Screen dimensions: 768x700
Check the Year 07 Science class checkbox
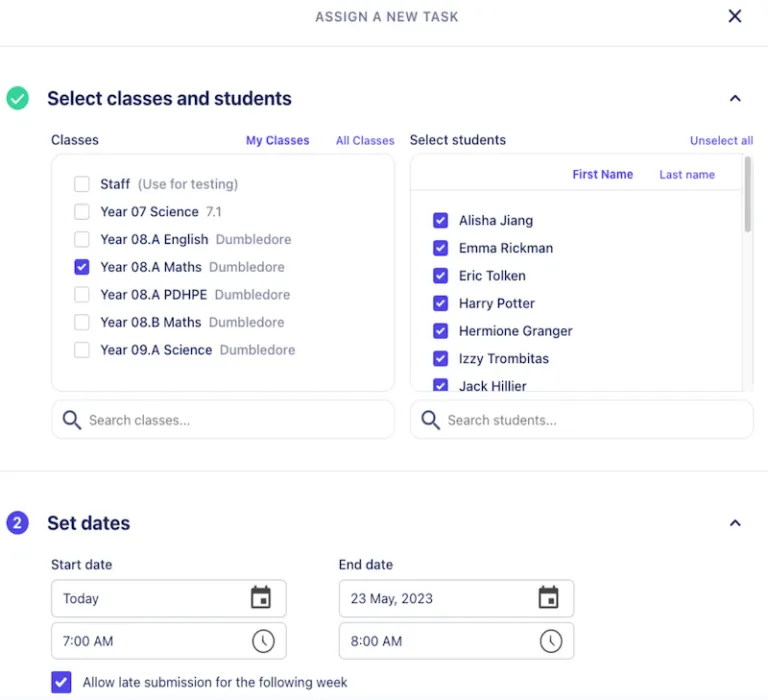coord(82,212)
